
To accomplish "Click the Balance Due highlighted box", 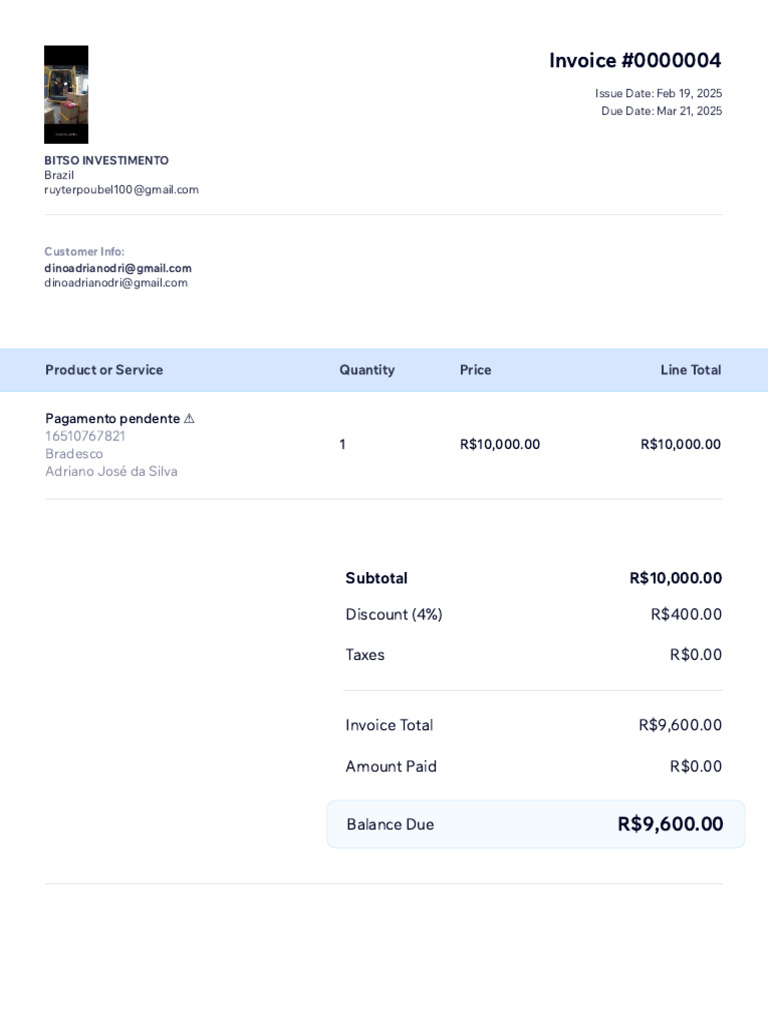I will pos(536,824).
